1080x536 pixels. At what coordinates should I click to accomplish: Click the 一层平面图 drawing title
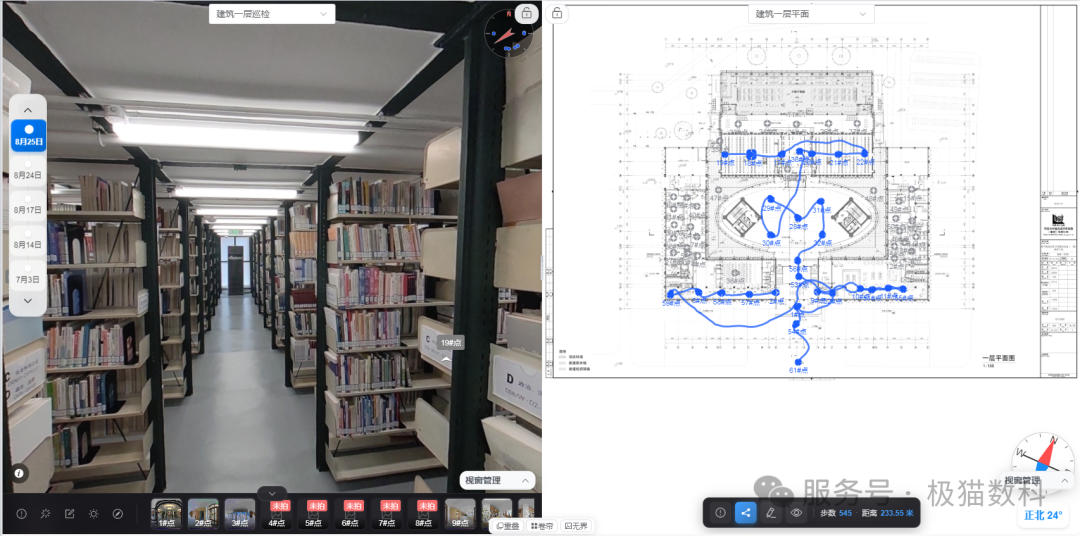(x=1001, y=358)
